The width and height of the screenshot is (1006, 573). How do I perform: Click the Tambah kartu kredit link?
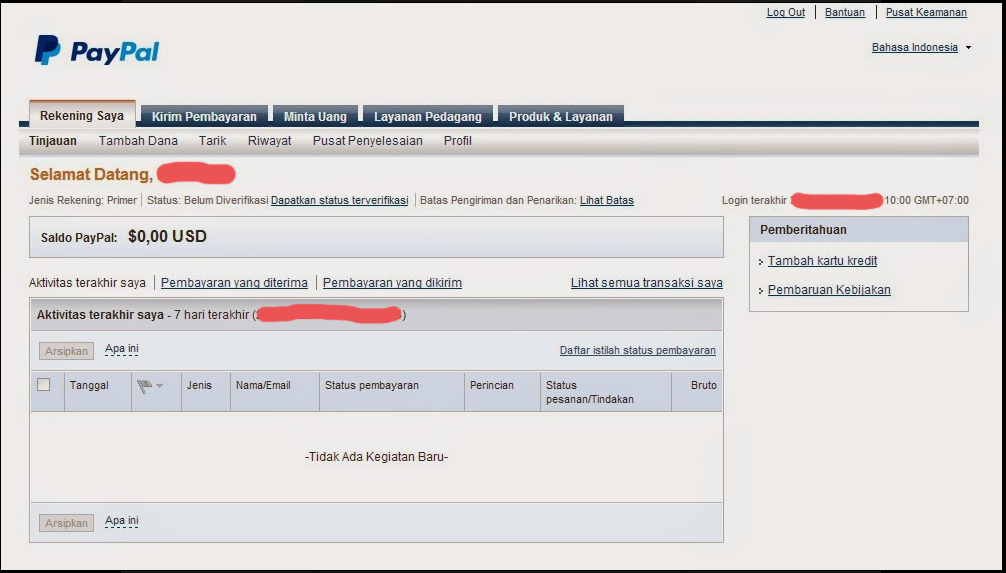pos(823,261)
